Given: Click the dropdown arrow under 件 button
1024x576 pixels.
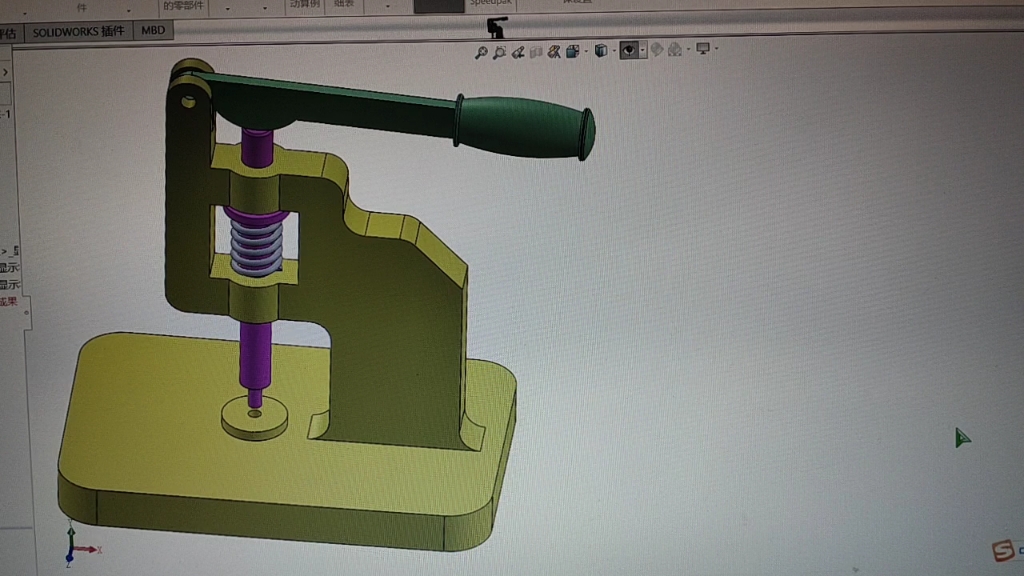Looking at the screenshot, I should point(129,10).
